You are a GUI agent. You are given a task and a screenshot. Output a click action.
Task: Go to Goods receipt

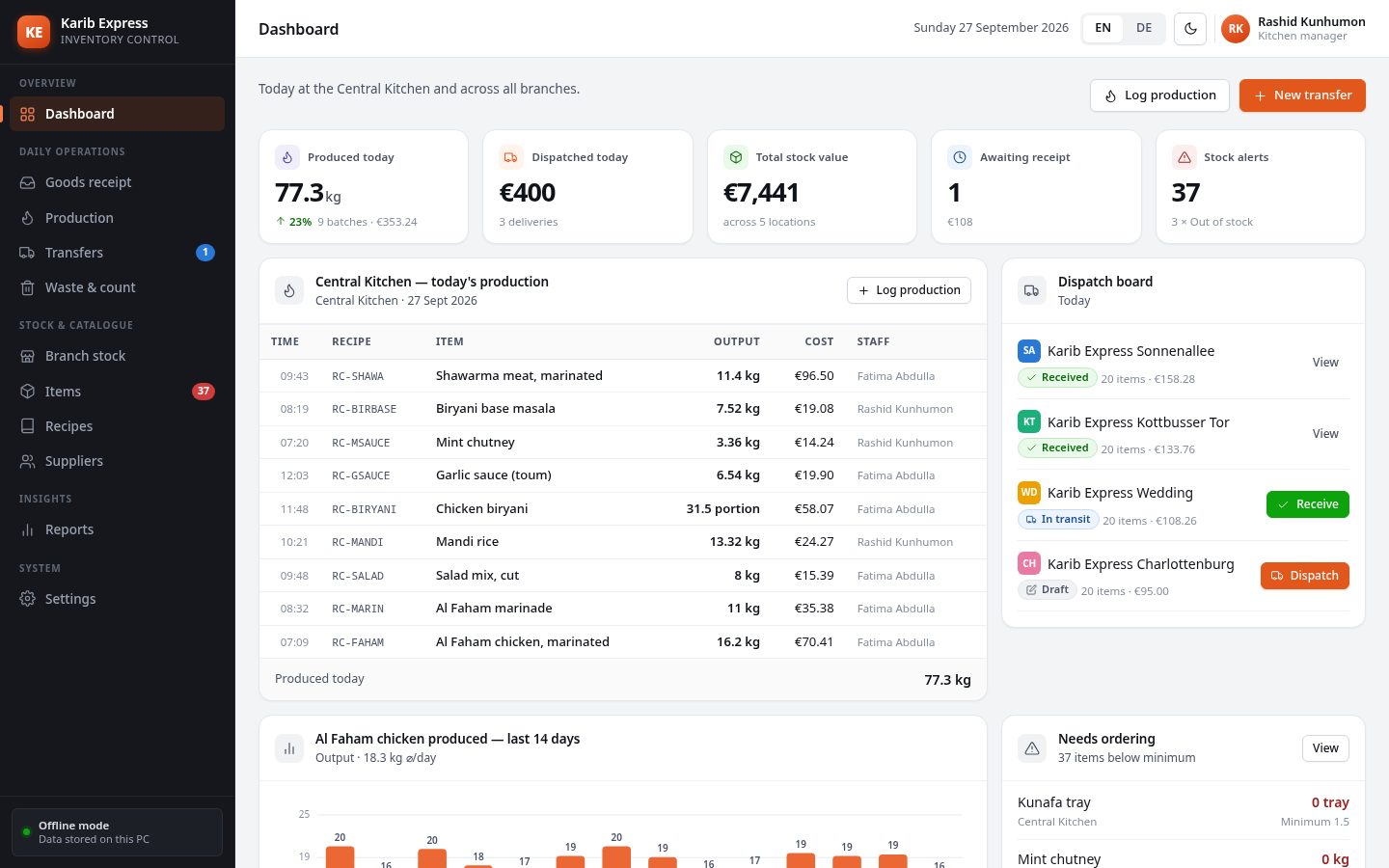(117, 182)
